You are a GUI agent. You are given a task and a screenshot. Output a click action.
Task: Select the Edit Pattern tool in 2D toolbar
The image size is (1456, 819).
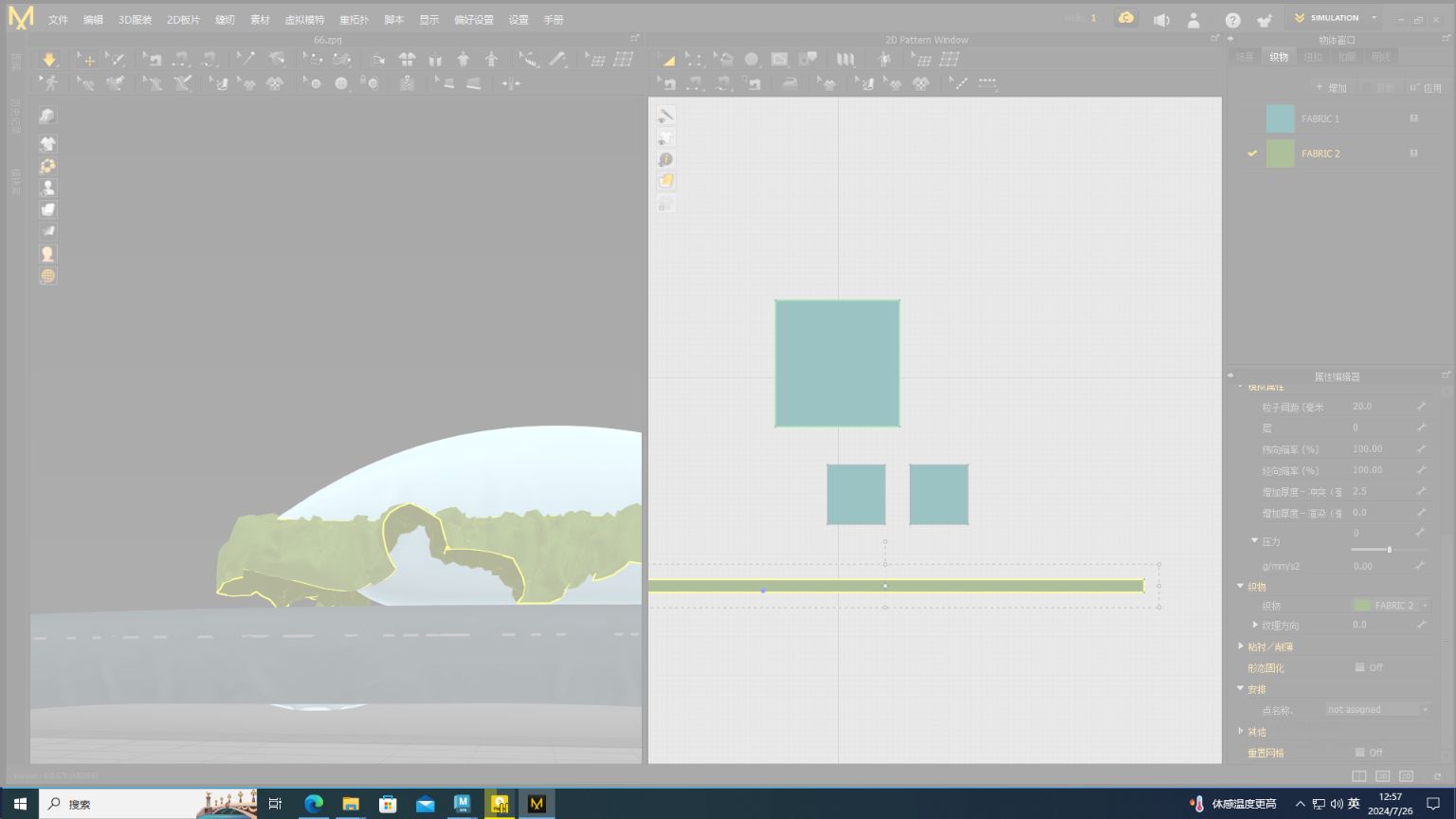[x=694, y=60]
